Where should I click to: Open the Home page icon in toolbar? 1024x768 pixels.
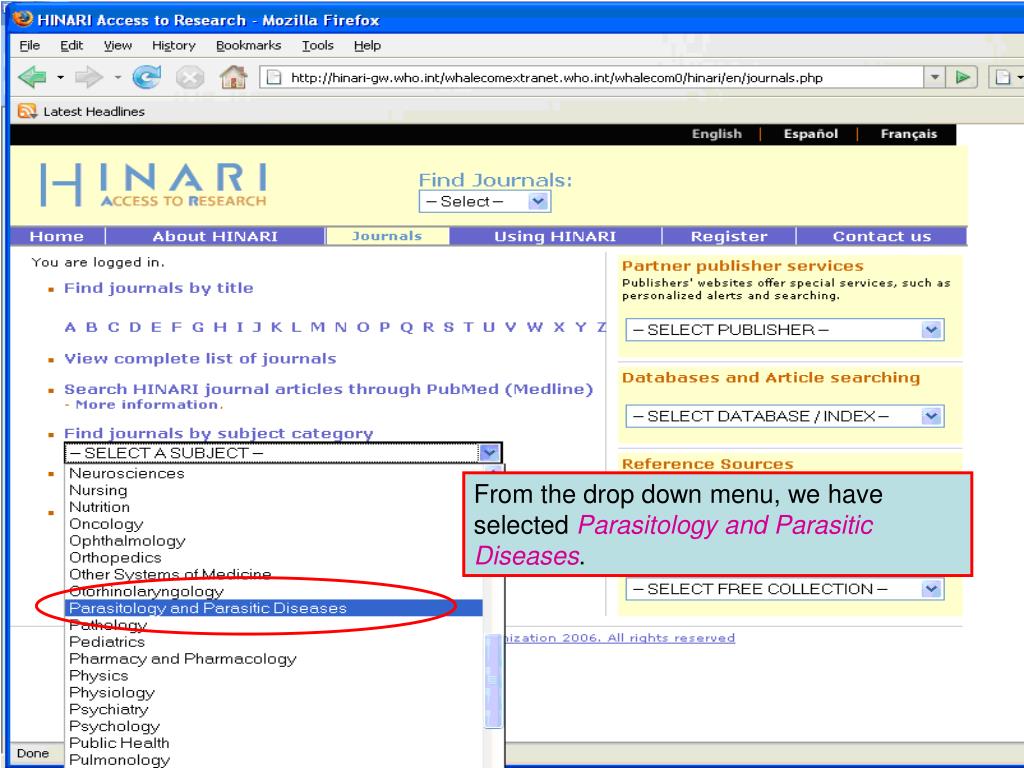pyautogui.click(x=233, y=78)
